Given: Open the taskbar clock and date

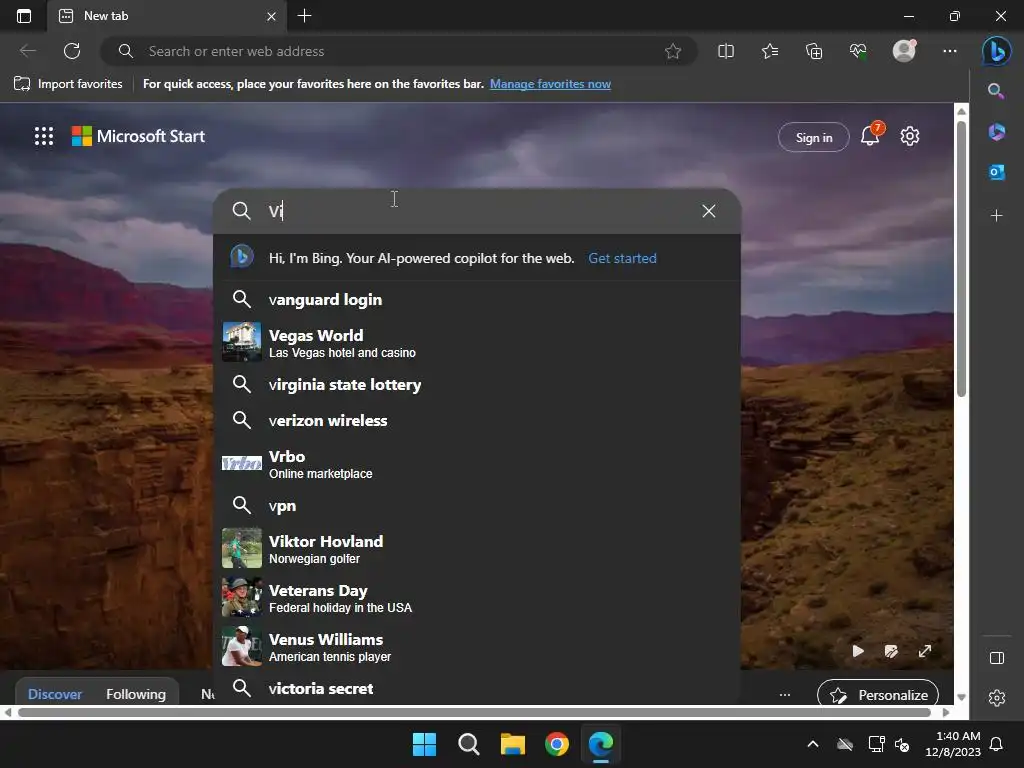Looking at the screenshot, I should pyautogui.click(x=953, y=744).
